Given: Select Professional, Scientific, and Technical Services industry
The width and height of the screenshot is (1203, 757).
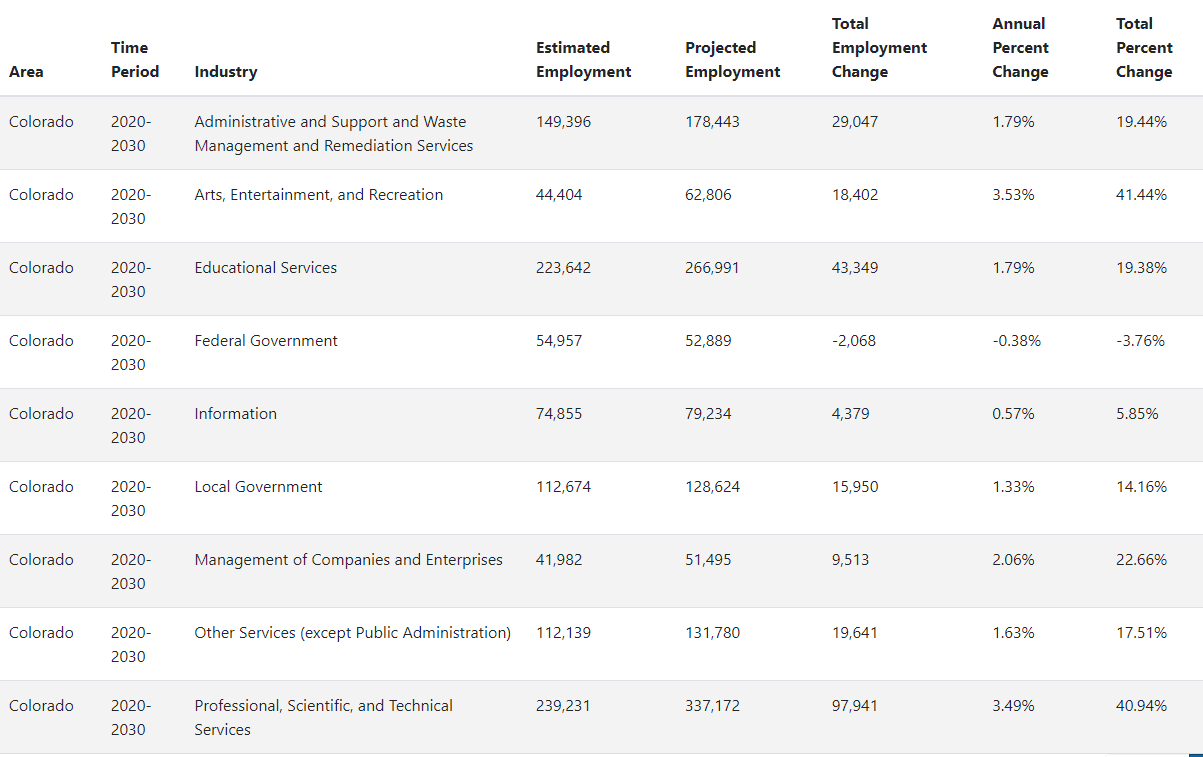Looking at the screenshot, I should click(x=324, y=718).
